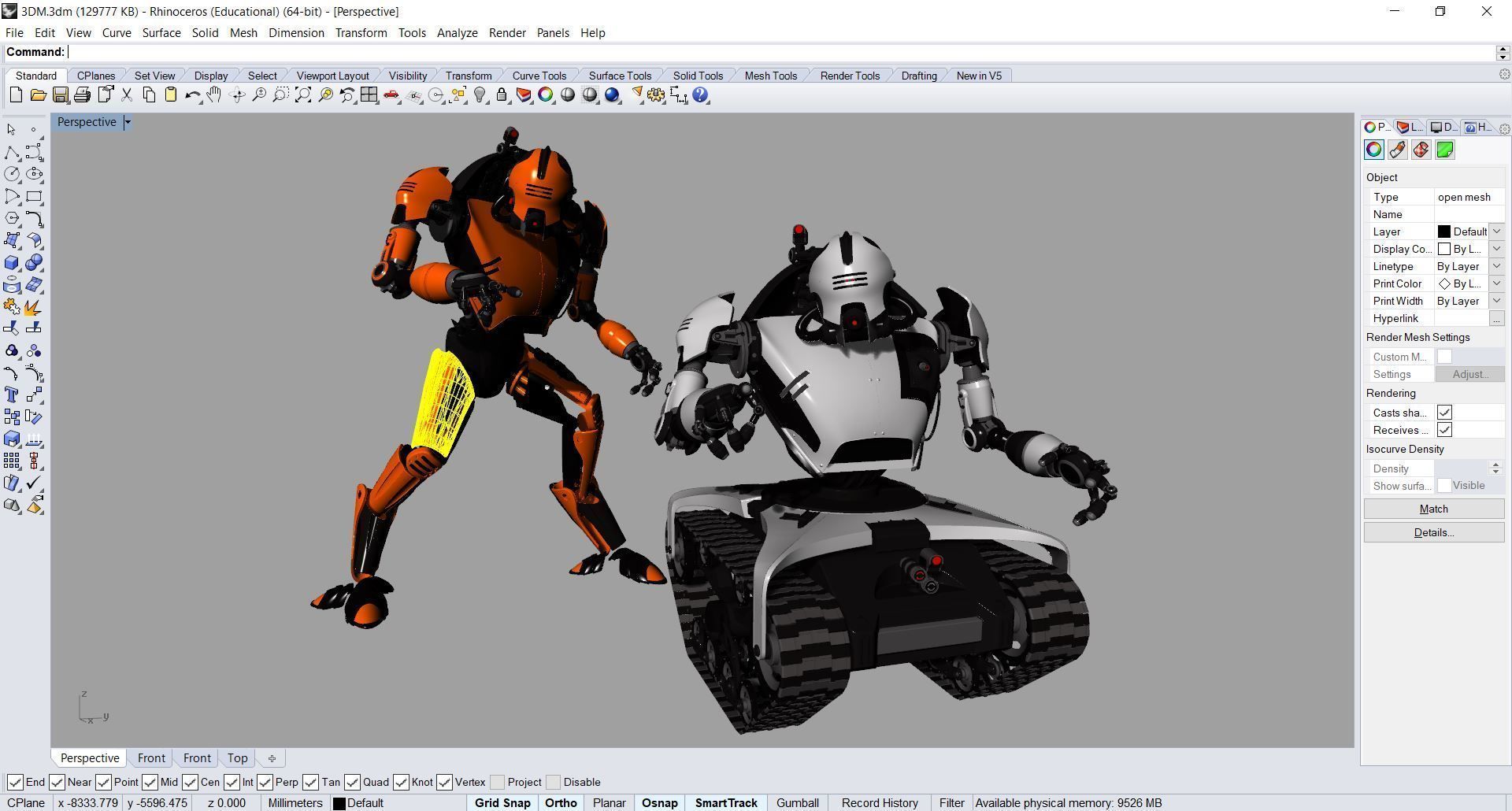Screen dimensions: 1512x811
Task: Toggle the Gumball status button
Action: click(798, 803)
